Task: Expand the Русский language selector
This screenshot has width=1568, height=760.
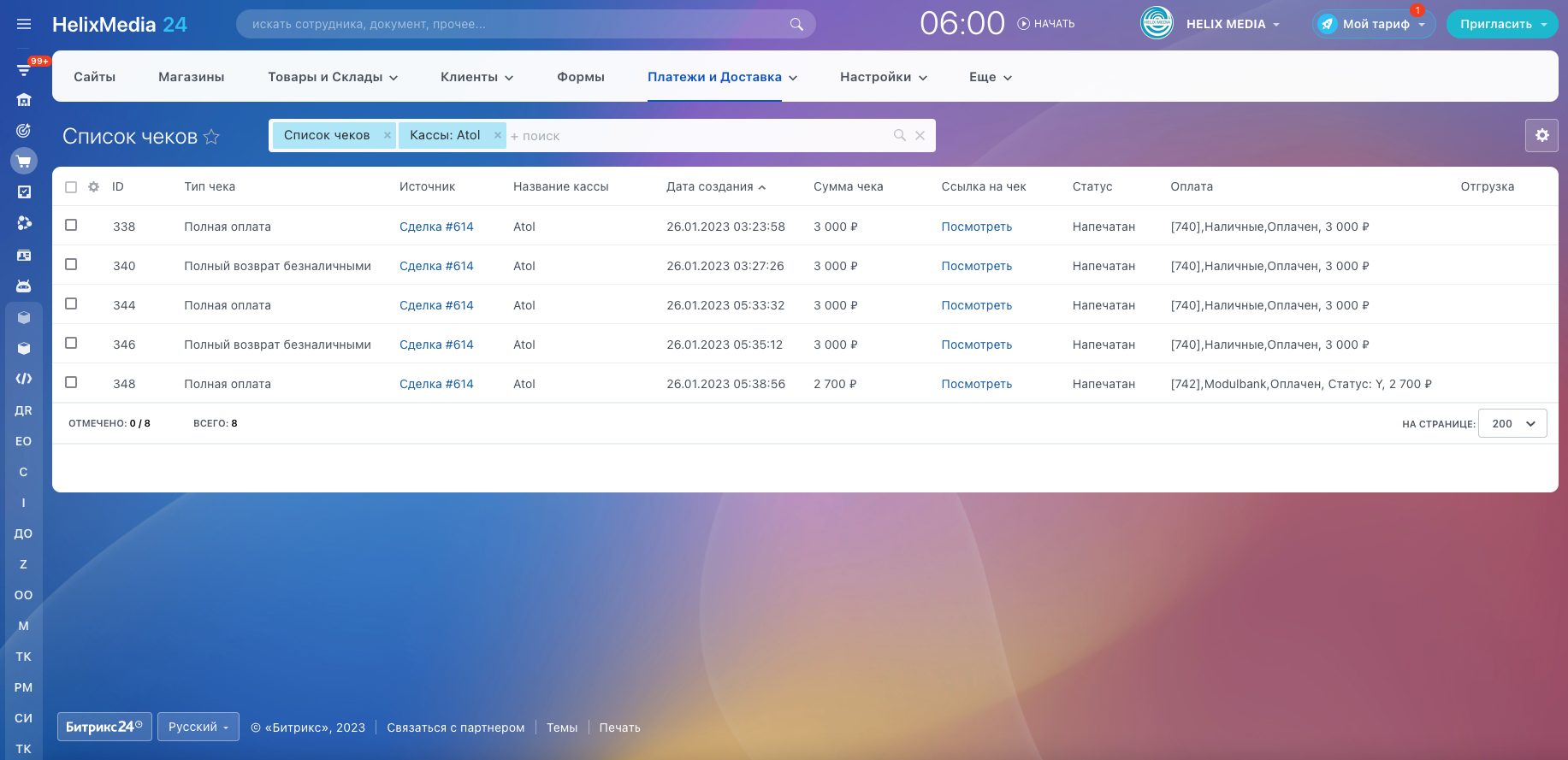Action: [x=198, y=727]
